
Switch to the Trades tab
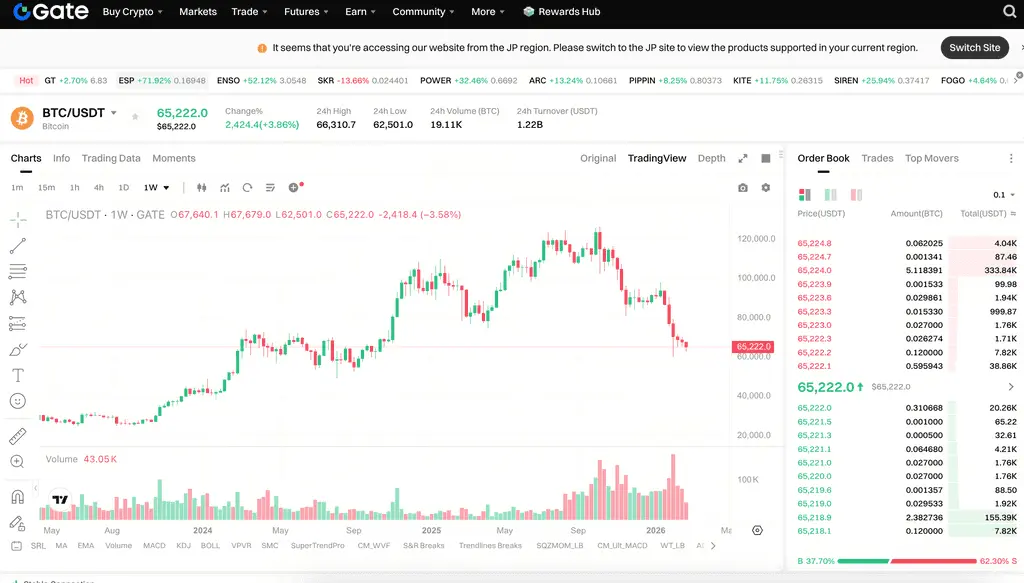tap(877, 158)
